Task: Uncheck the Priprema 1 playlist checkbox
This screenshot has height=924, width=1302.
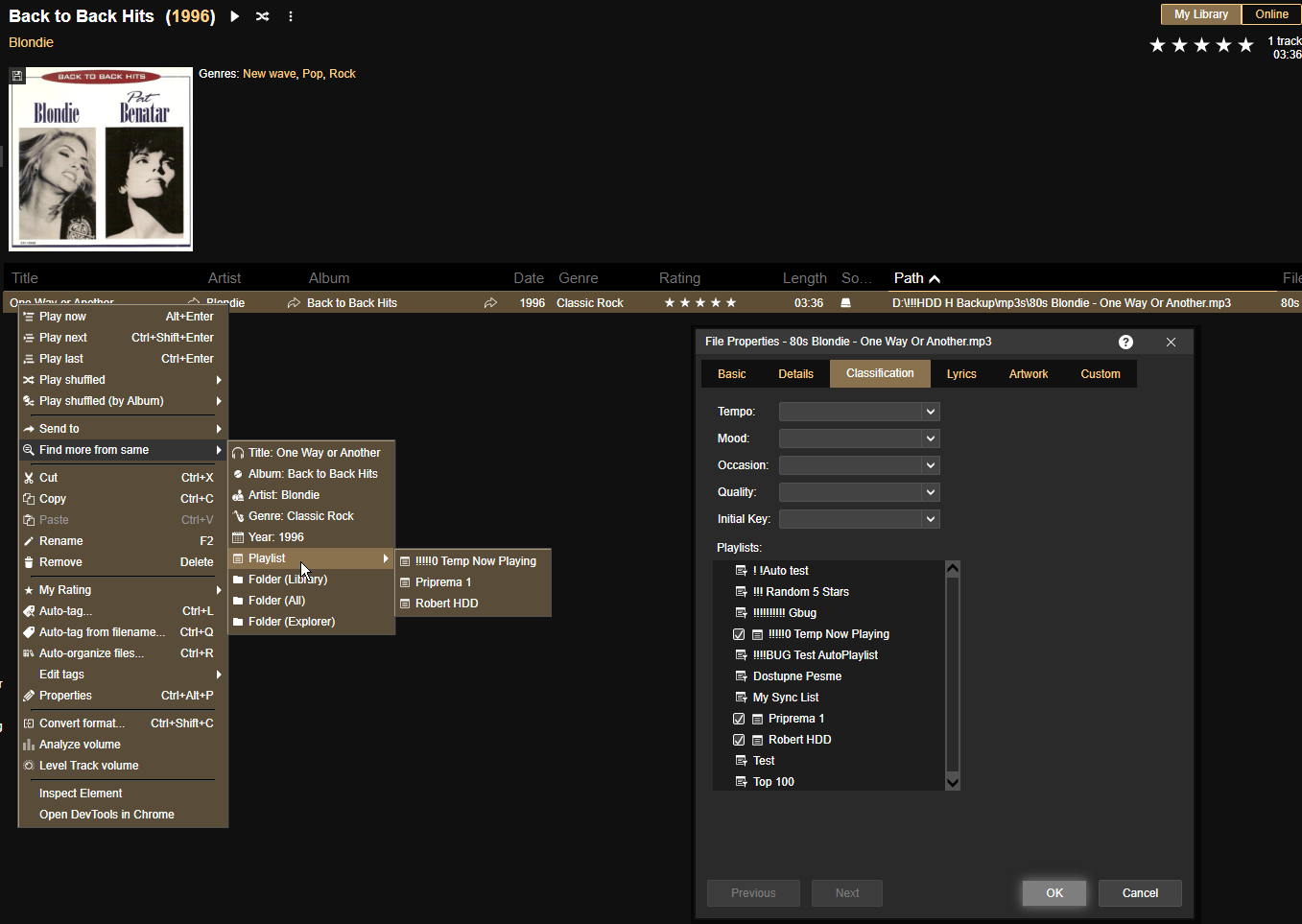Action: [x=739, y=719]
